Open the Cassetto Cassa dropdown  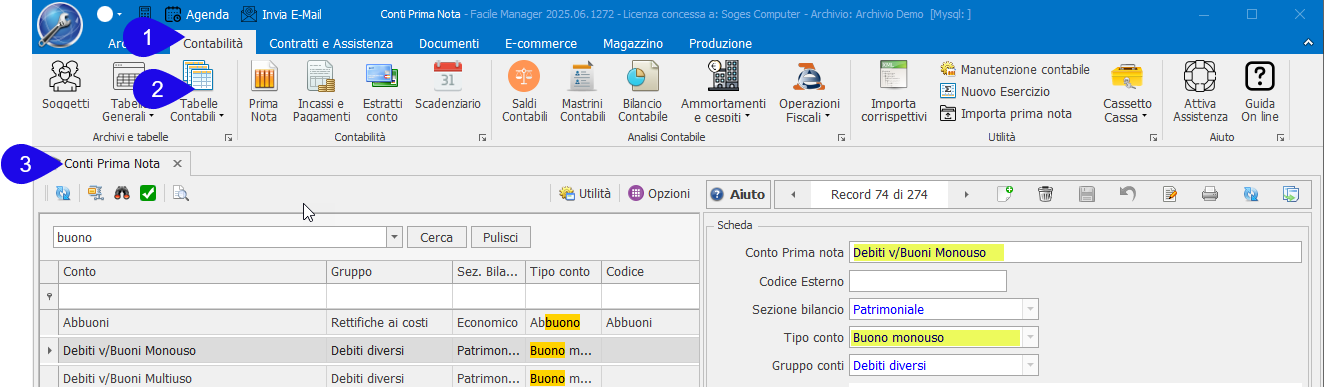click(x=1127, y=110)
